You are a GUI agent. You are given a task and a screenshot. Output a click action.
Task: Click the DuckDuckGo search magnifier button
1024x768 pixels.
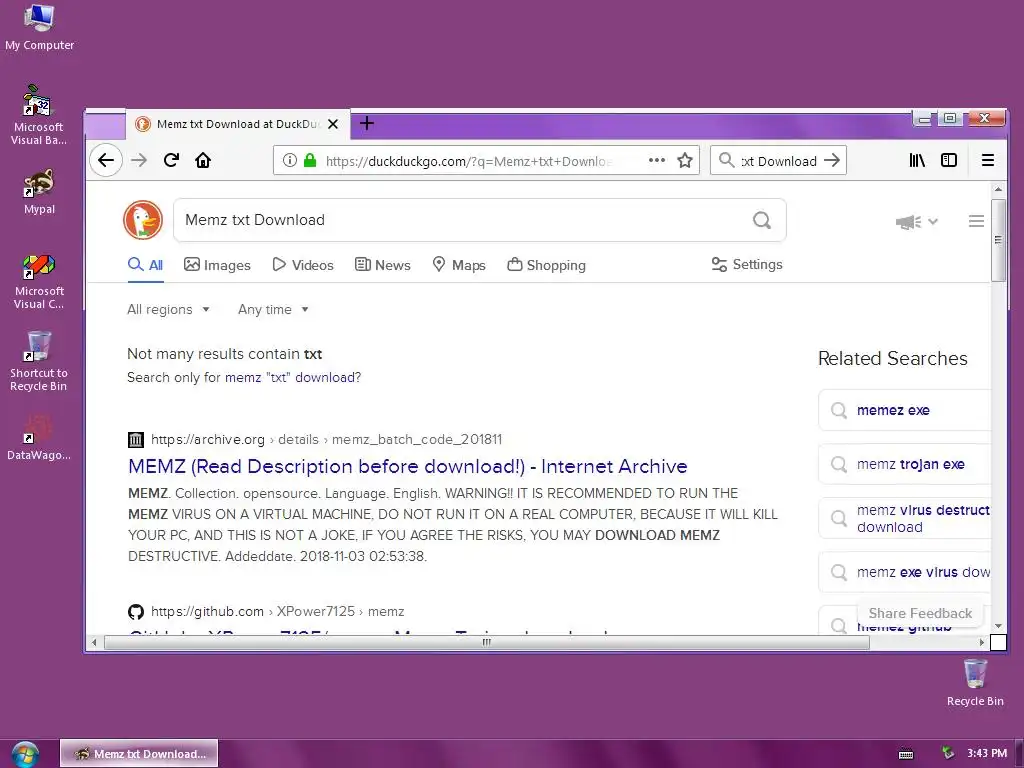tap(761, 220)
